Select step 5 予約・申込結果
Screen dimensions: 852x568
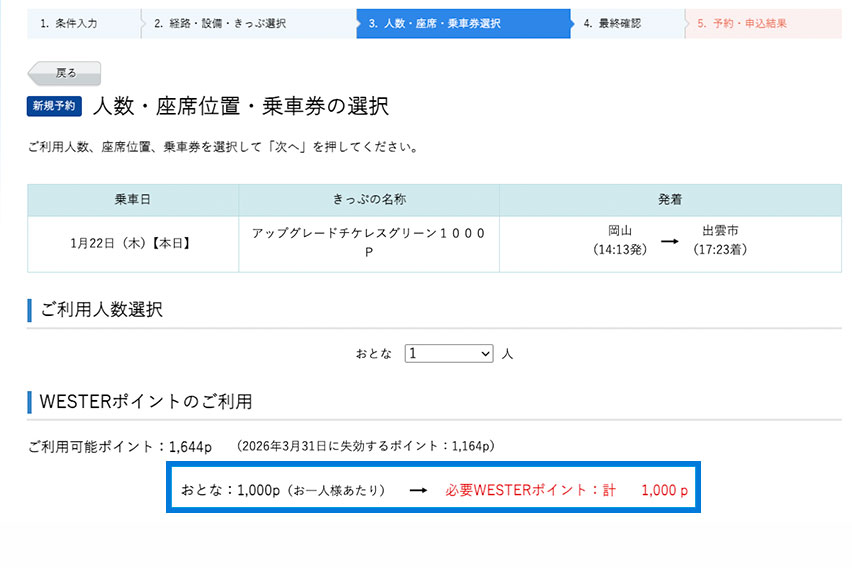coord(755,23)
